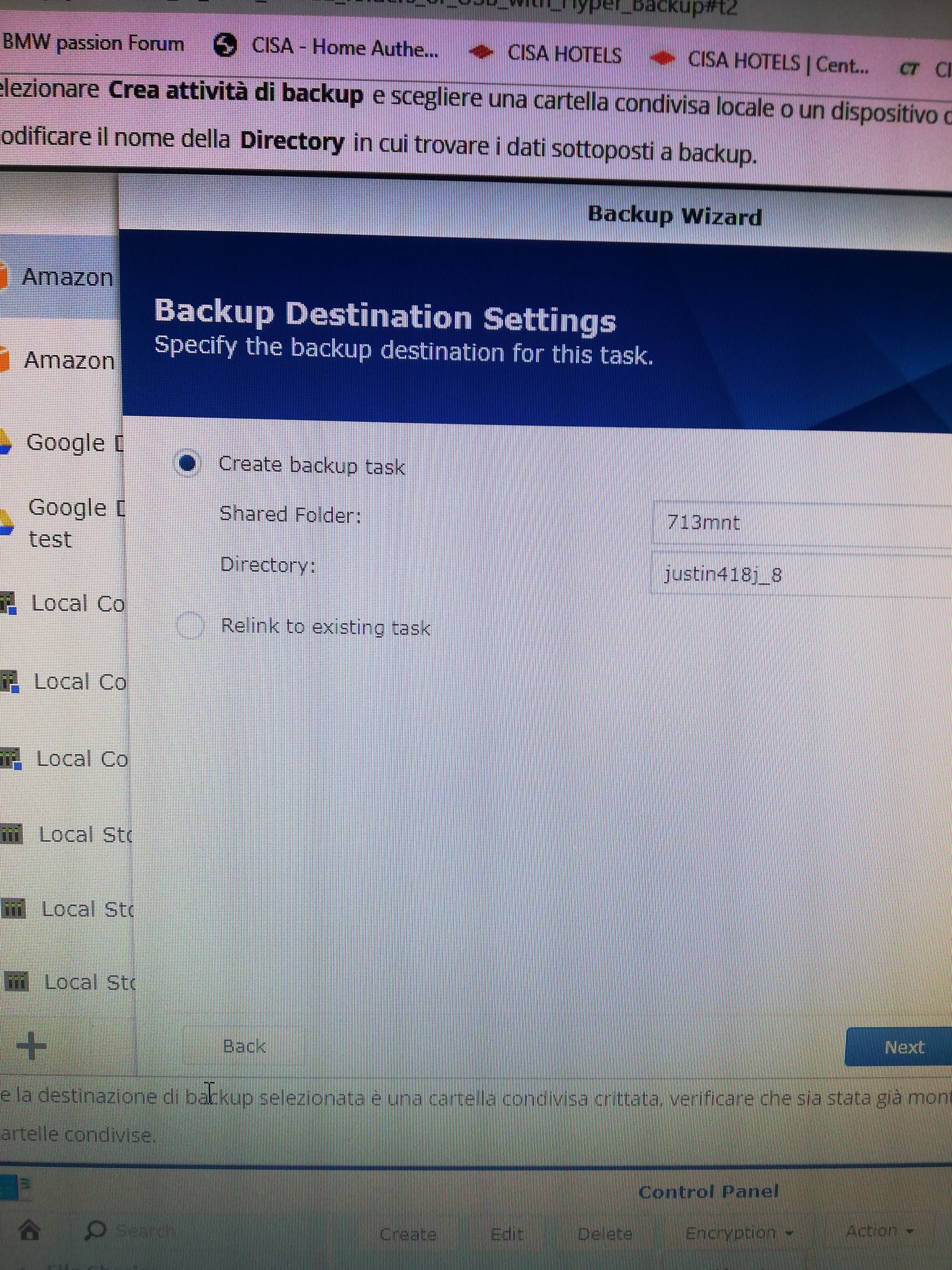Image resolution: width=952 pixels, height=1270 pixels.
Task: Select the Create backup task radio button
Action: tap(188, 464)
